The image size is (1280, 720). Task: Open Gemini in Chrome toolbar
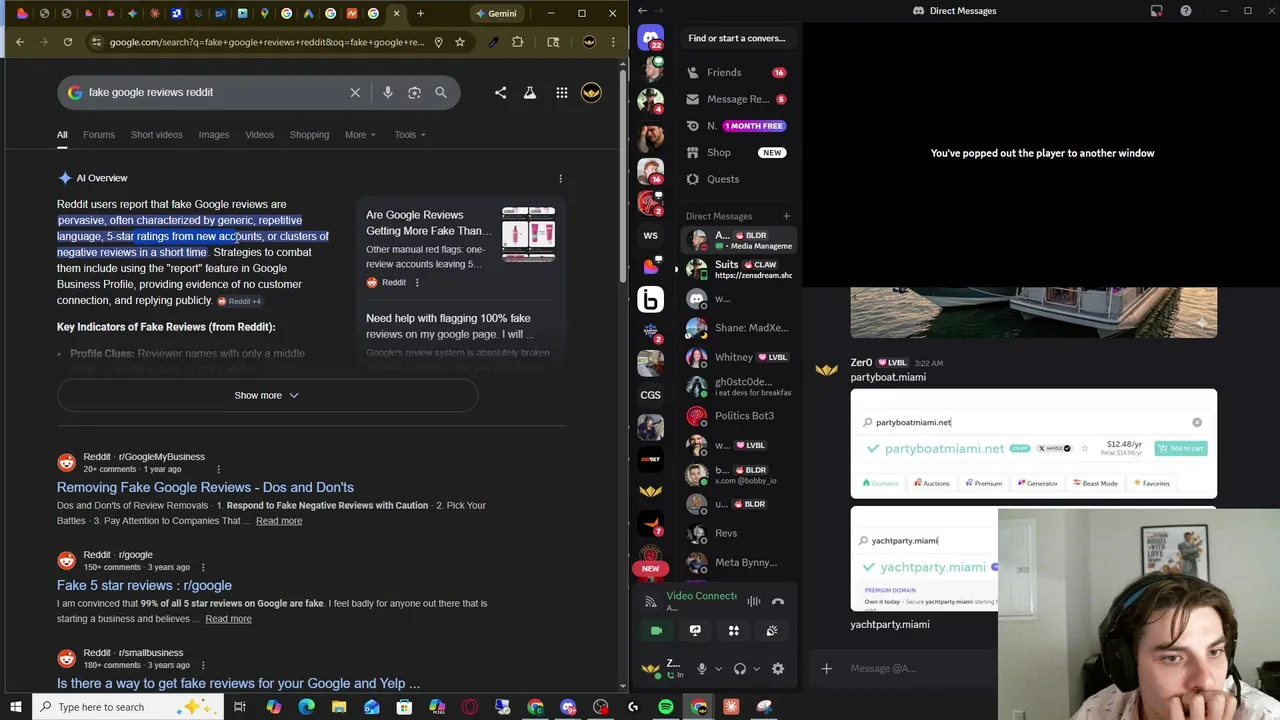coord(496,14)
